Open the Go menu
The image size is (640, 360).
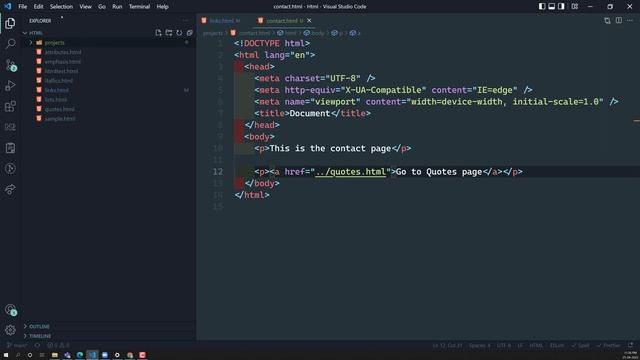[102, 7]
